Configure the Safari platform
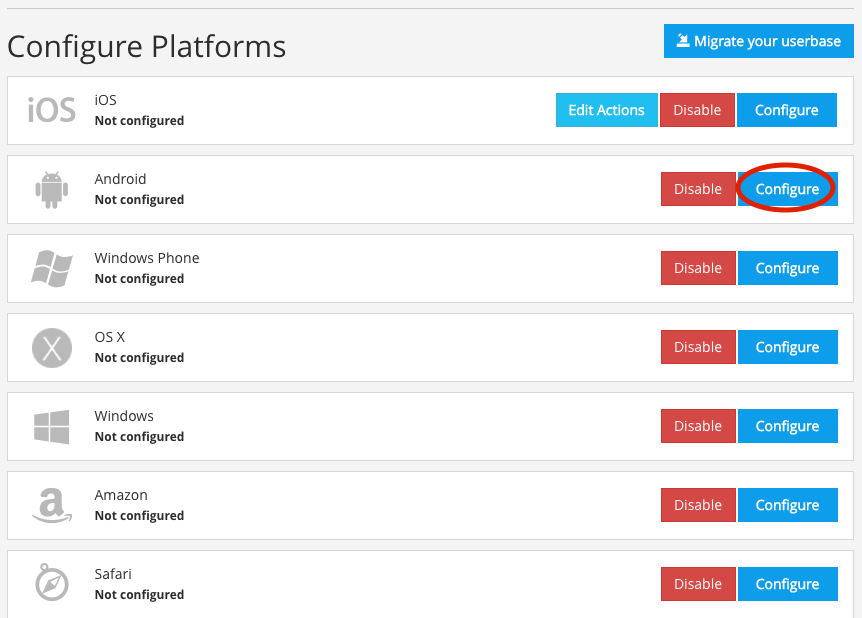The height and width of the screenshot is (618, 862). click(787, 584)
